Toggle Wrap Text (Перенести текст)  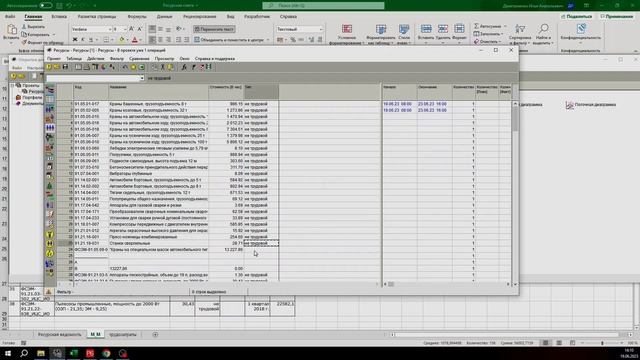pos(214,29)
